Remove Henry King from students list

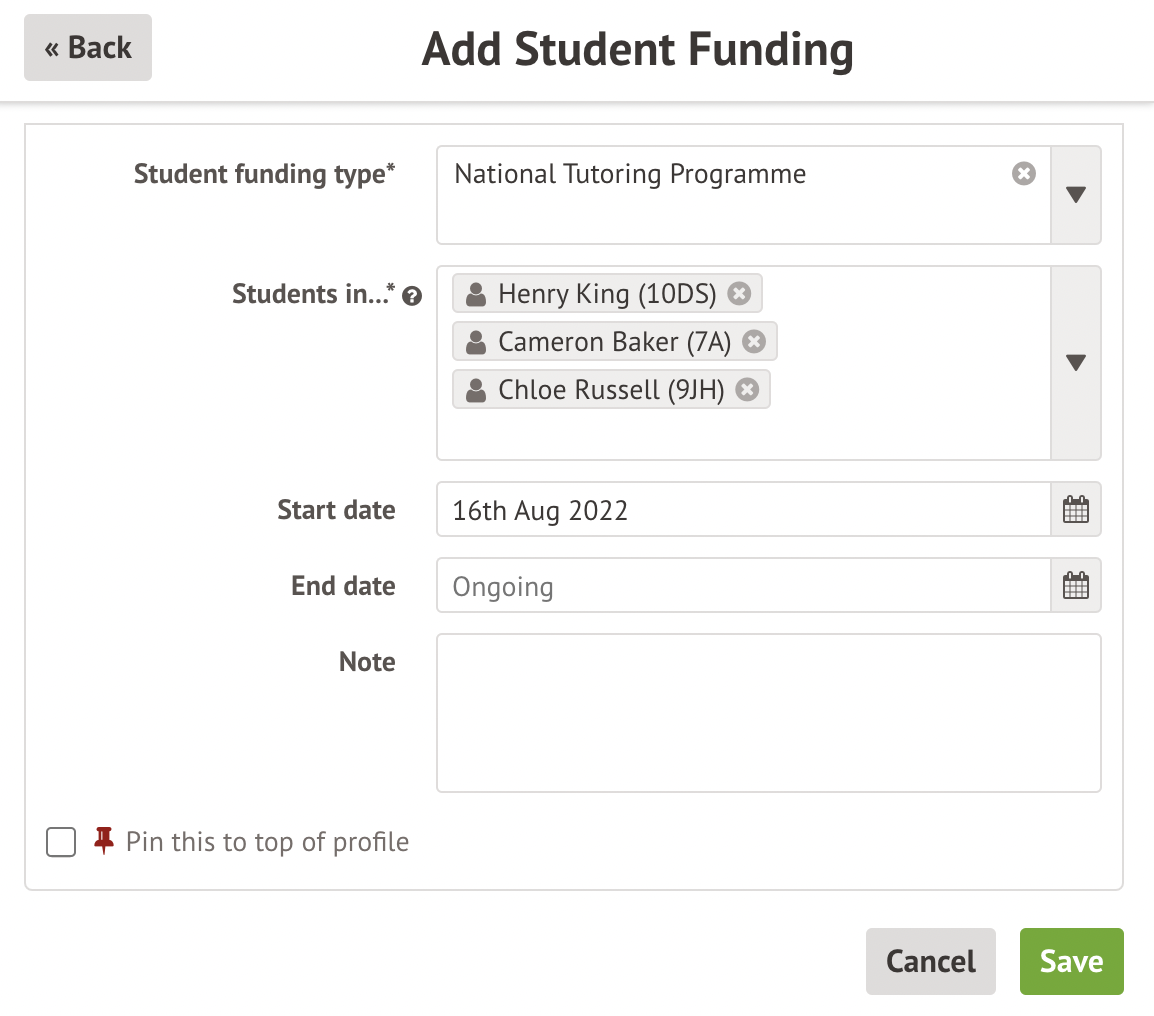coord(738,294)
